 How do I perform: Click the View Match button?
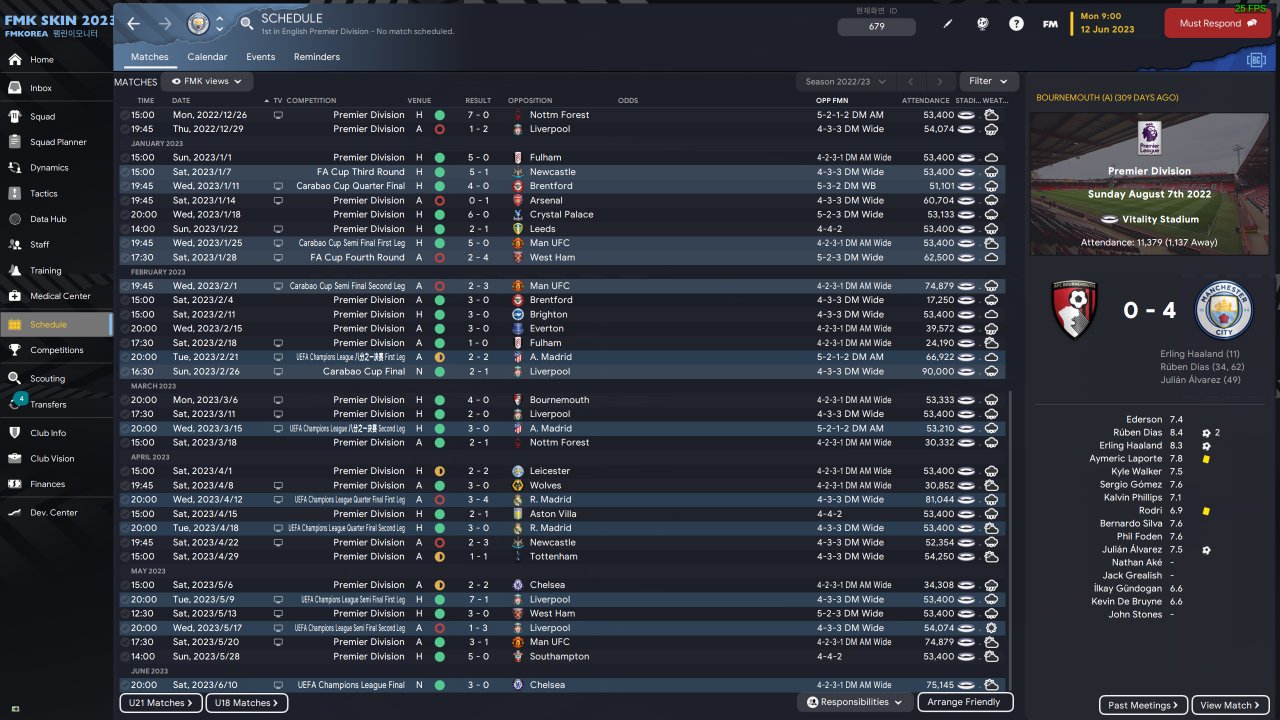click(x=1232, y=705)
